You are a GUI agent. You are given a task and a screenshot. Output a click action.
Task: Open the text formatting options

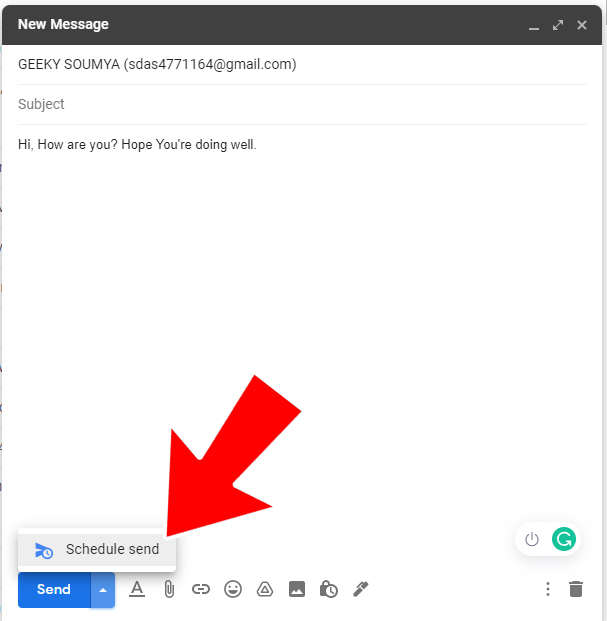pyautogui.click(x=137, y=589)
